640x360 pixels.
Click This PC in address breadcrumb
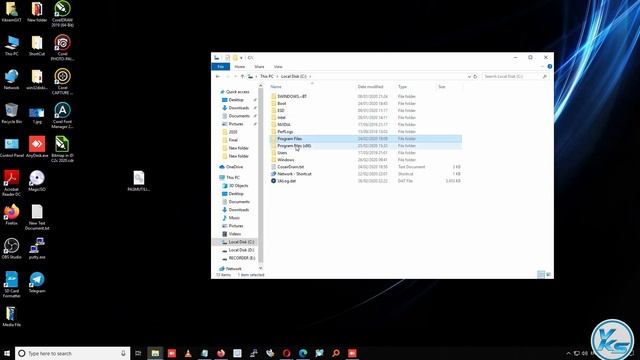267,76
